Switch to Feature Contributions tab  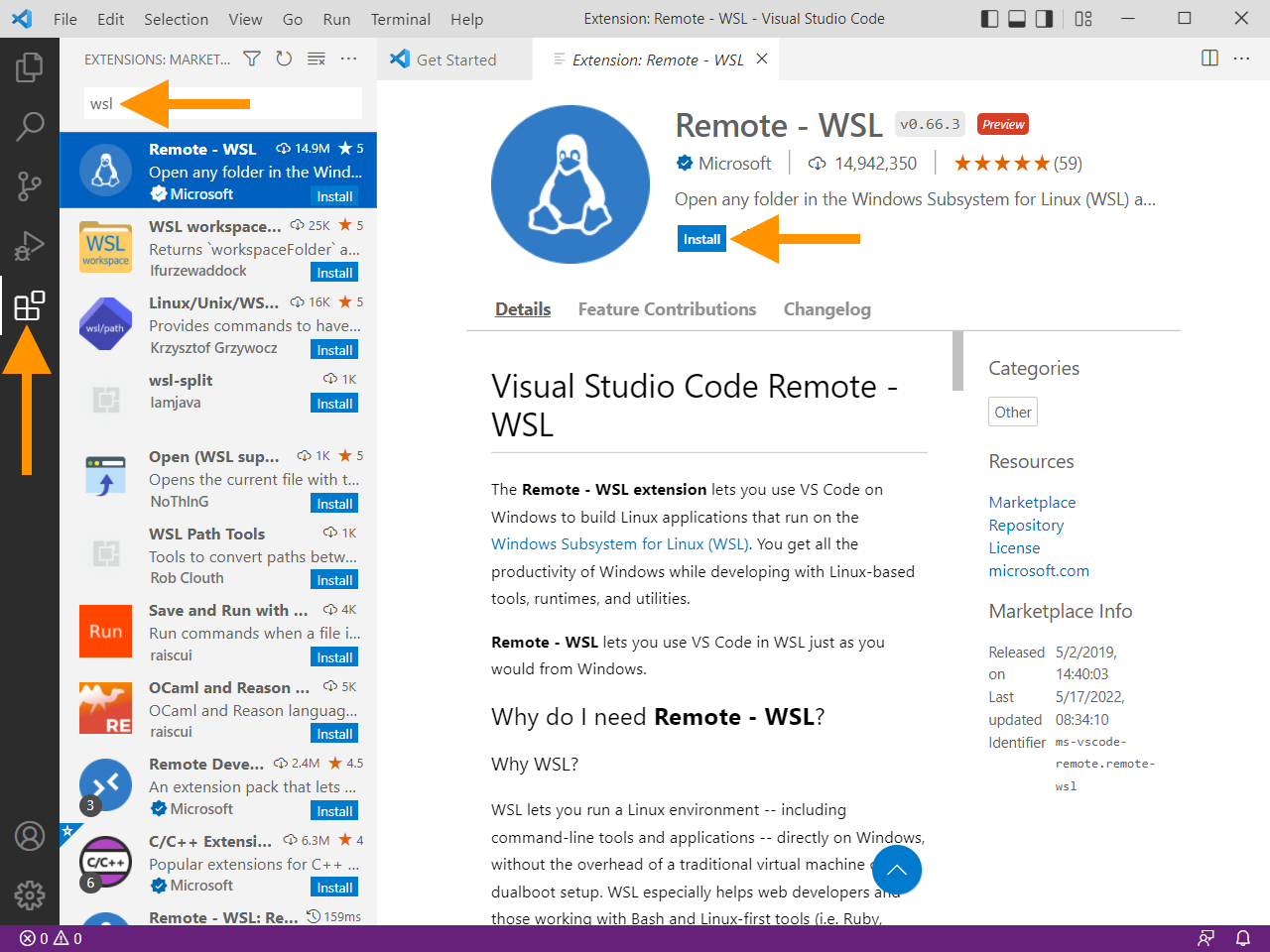click(x=667, y=309)
